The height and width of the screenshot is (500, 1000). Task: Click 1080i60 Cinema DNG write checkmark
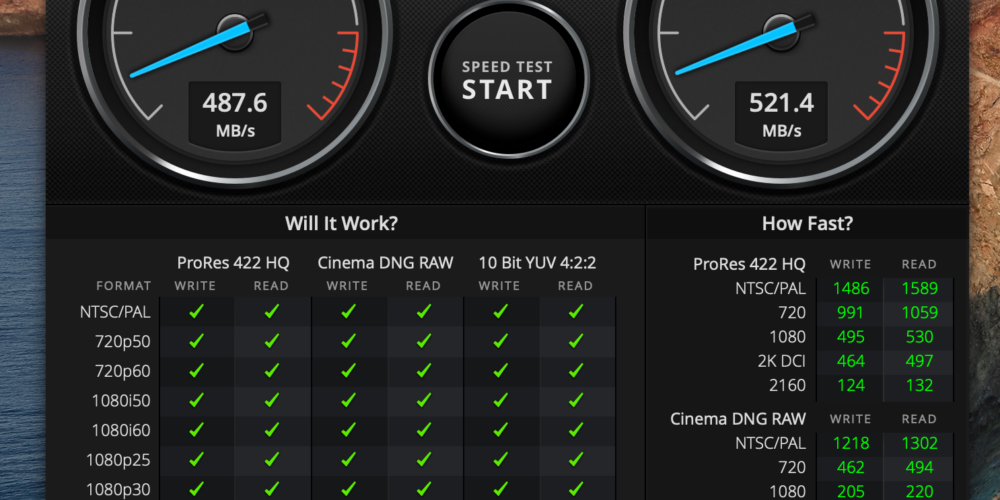click(x=348, y=430)
